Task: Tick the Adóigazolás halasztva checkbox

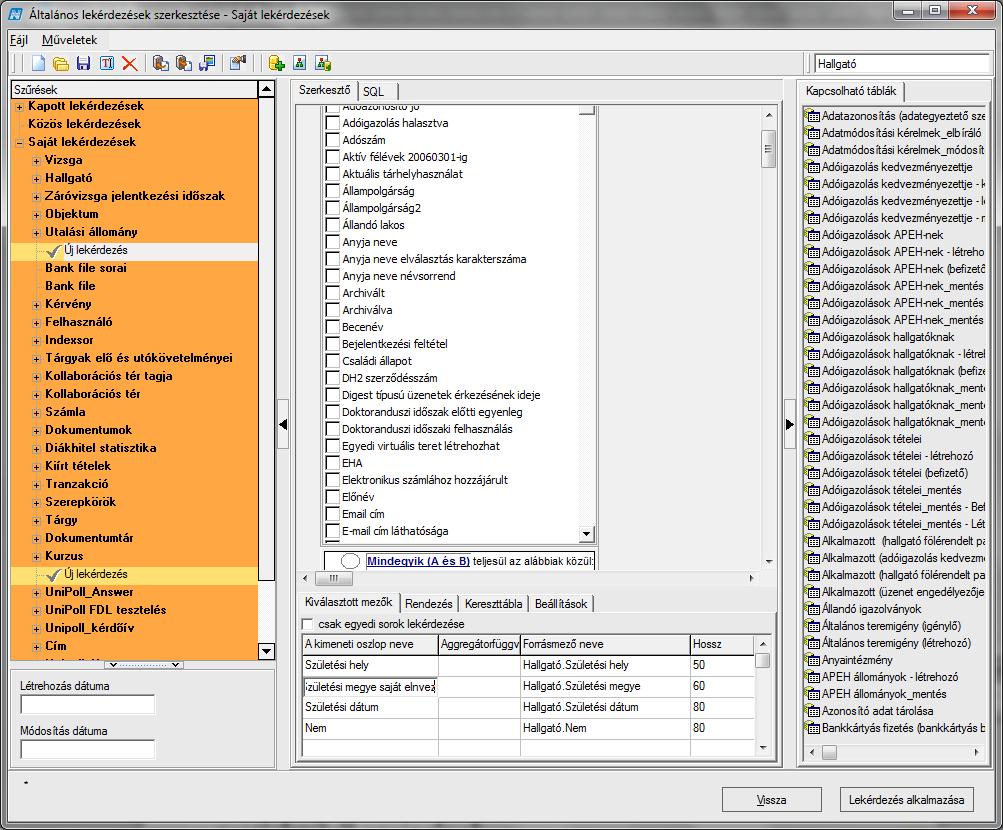Action: click(x=333, y=123)
